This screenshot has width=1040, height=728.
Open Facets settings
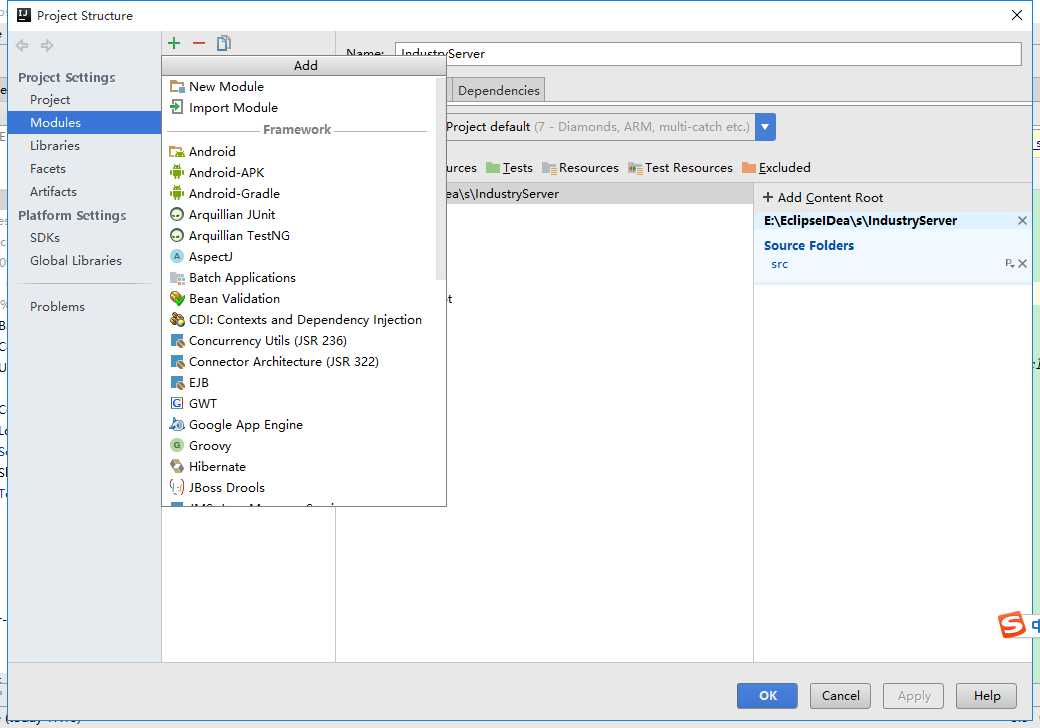48,169
